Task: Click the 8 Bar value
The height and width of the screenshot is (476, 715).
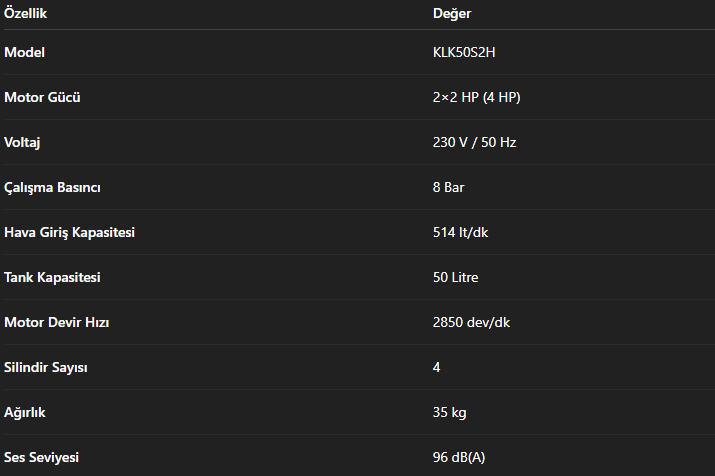Action: coord(448,187)
